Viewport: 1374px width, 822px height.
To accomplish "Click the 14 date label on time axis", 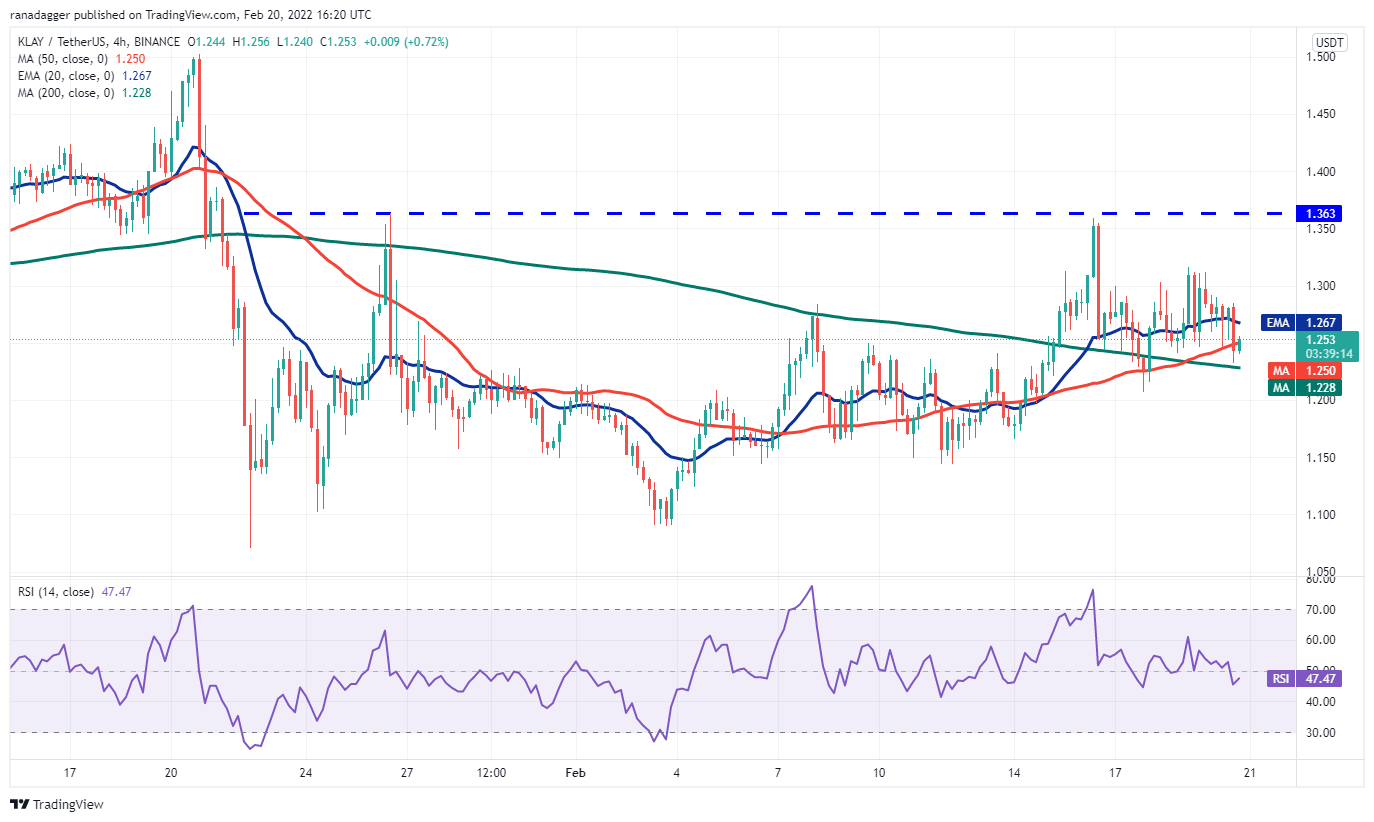I will click(1014, 773).
